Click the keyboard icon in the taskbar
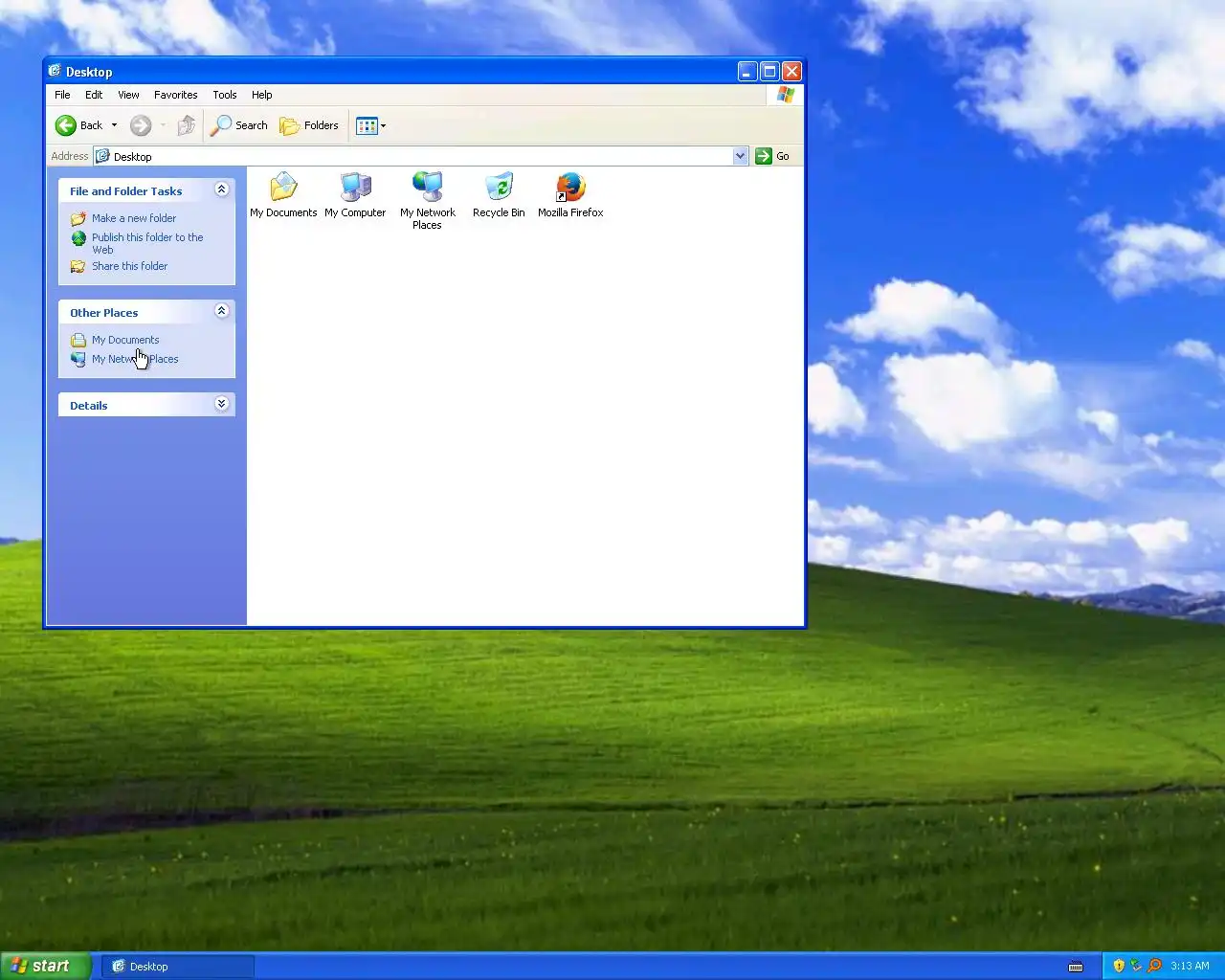Viewport: 1225px width, 980px height. [1076, 967]
